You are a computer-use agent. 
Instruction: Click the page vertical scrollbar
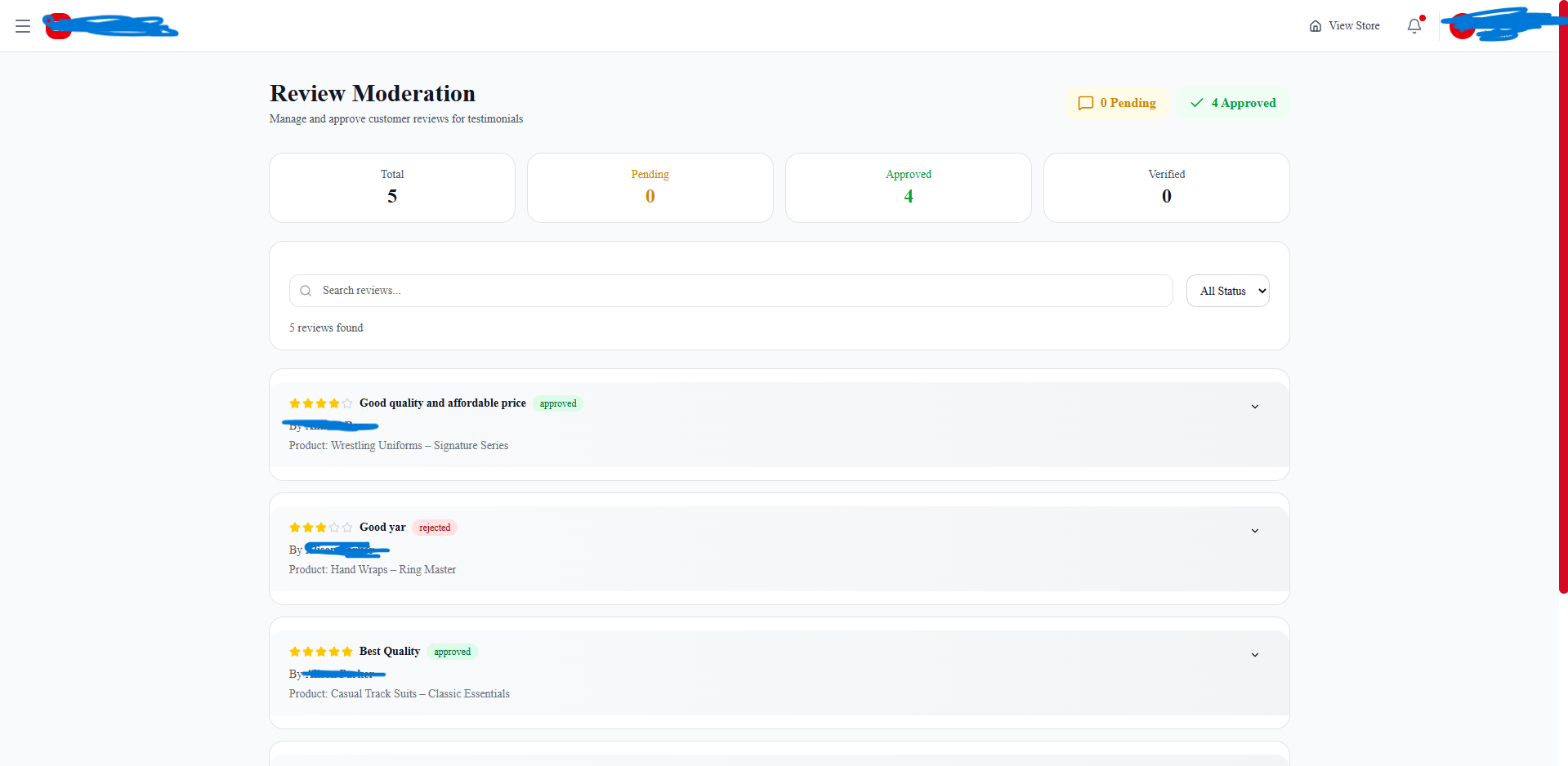click(1563, 297)
